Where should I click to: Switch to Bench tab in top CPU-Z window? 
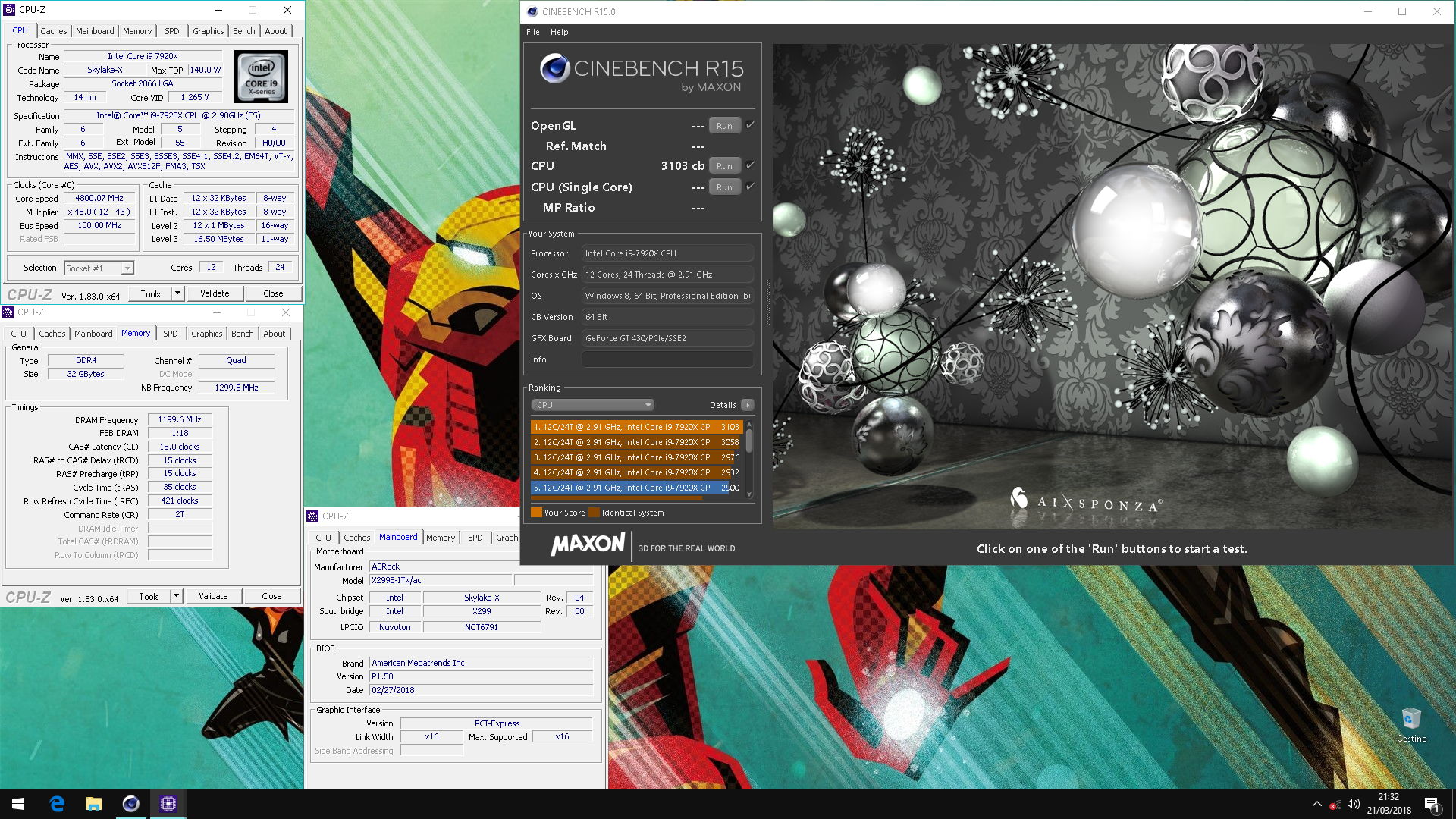point(244,31)
